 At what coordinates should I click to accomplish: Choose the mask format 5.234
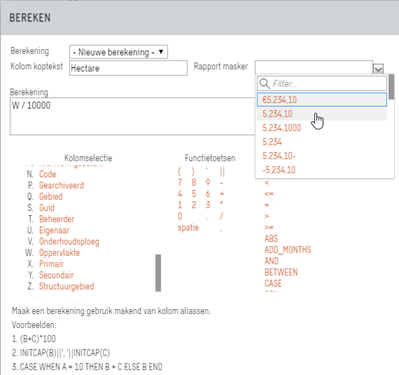[272, 142]
